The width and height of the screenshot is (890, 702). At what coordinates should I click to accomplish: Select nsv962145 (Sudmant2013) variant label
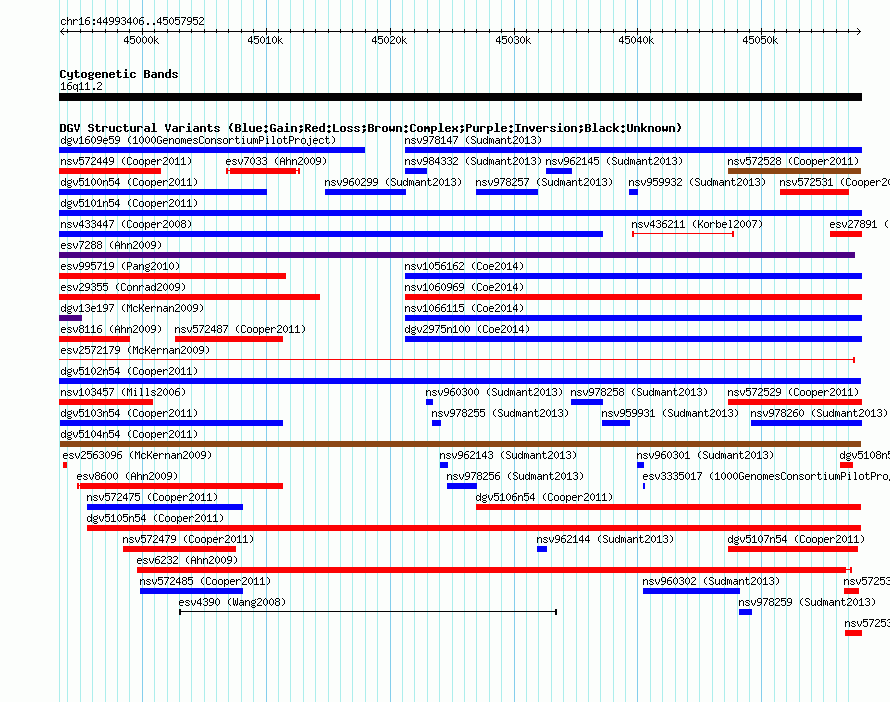point(614,161)
